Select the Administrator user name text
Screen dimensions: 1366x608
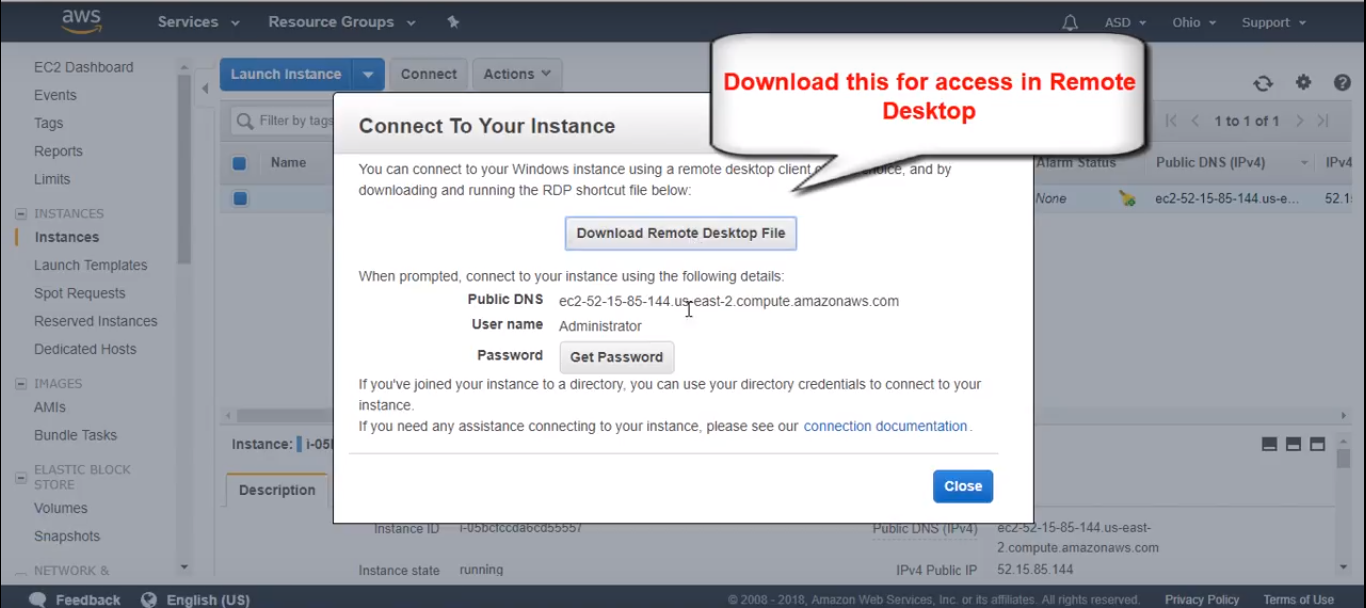point(600,326)
